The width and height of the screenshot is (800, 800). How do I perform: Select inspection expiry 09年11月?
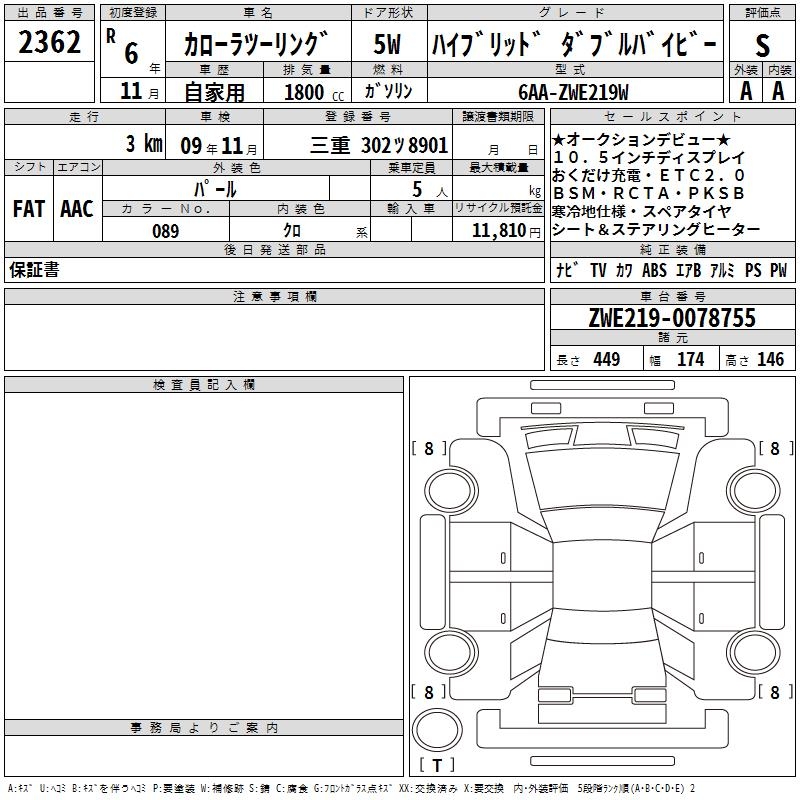219,146
